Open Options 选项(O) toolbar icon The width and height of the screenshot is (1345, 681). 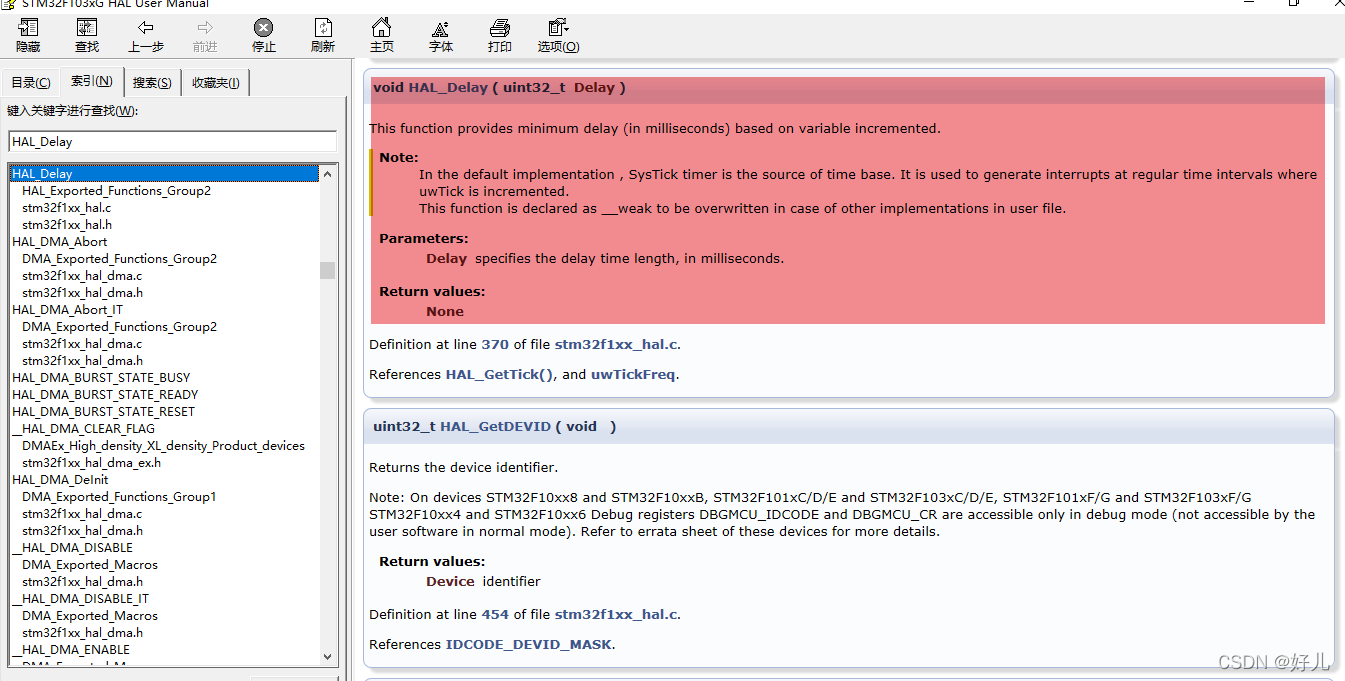558,35
